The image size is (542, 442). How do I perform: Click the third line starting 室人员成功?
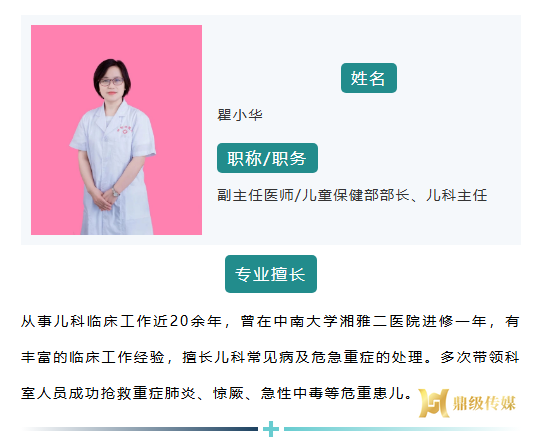(x=216, y=393)
